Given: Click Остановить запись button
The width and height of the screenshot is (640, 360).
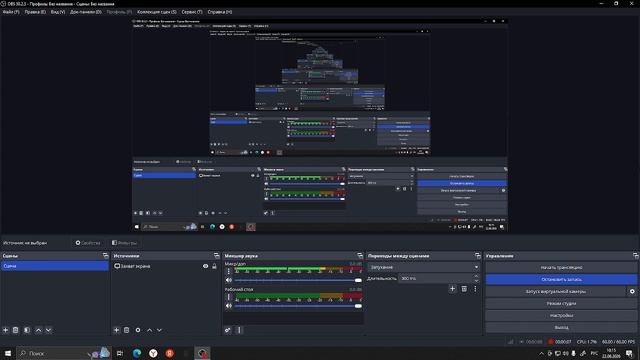Looking at the screenshot, I should 561,280.
